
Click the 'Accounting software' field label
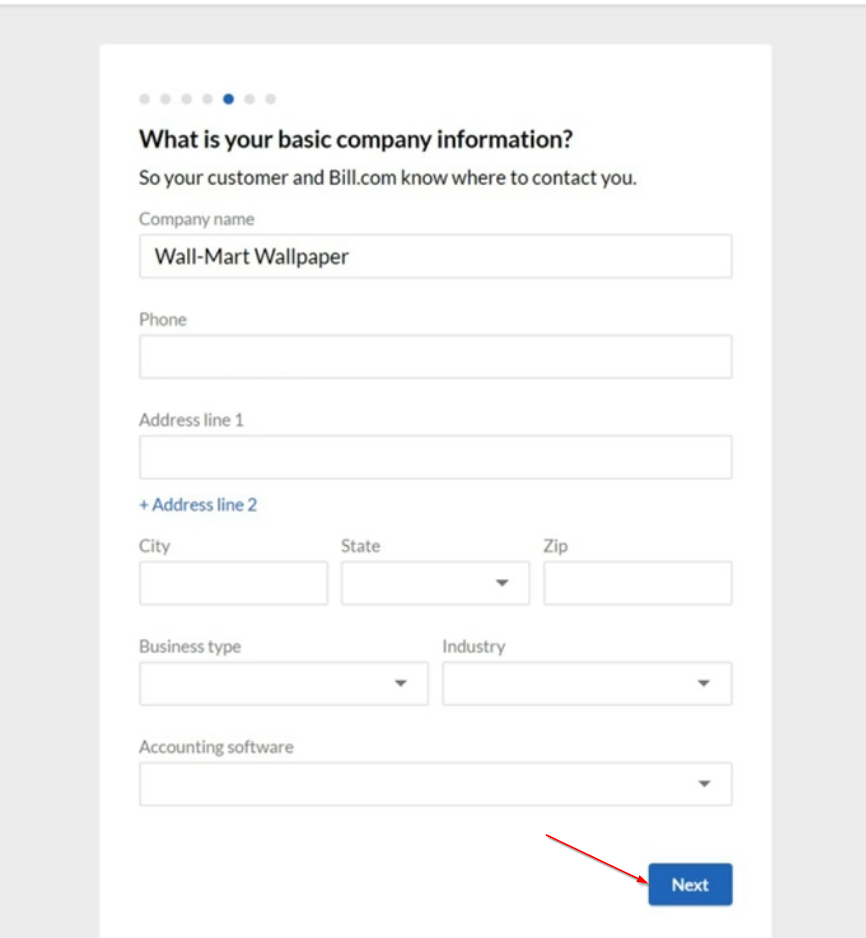click(216, 747)
